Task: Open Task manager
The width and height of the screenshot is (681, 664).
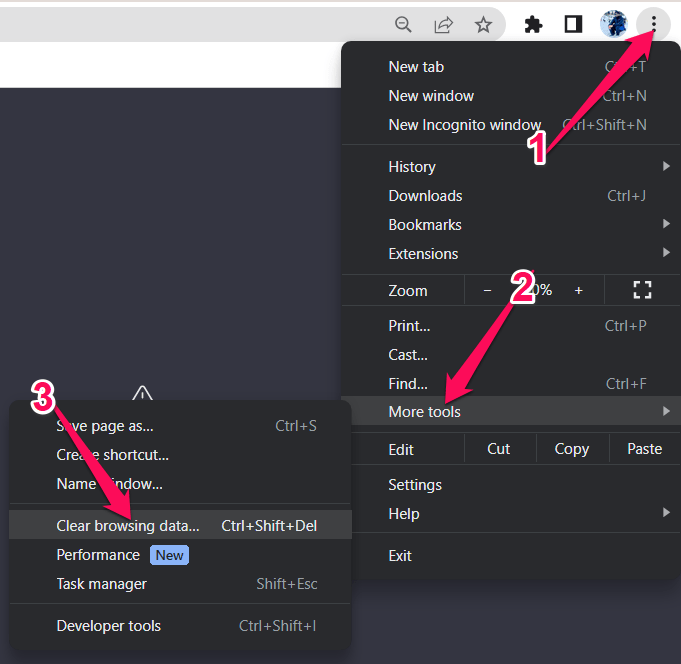Action: (180, 584)
